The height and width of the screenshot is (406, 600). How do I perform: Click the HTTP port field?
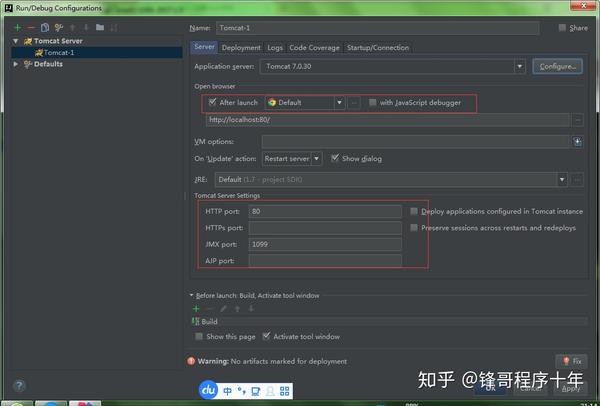pos(325,211)
